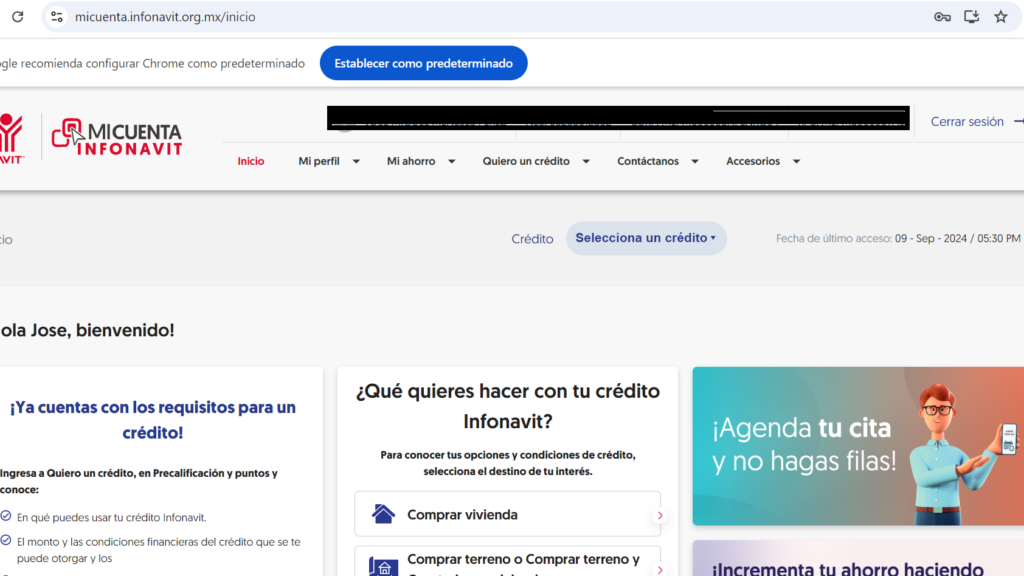Click the terrain icon beside Comprar terreno

point(383,567)
